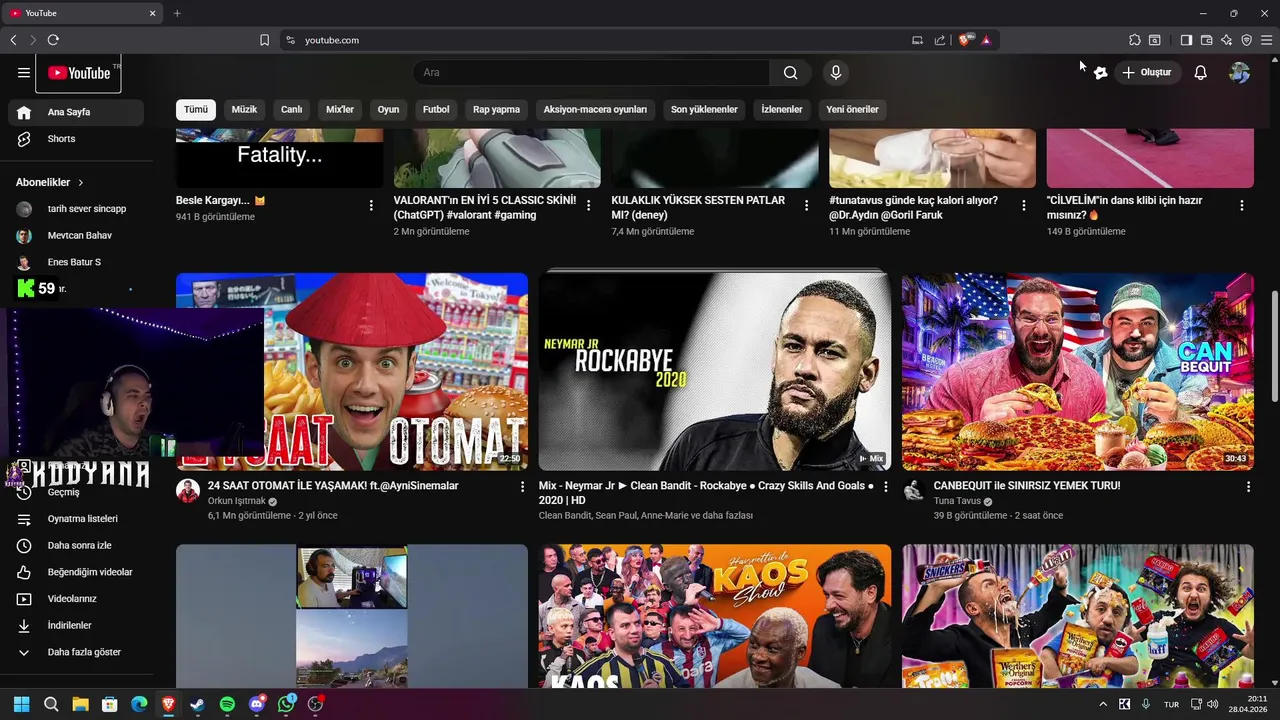Expand Daha fazla göster
Screen dimensions: 1280x720
click(x=76, y=652)
